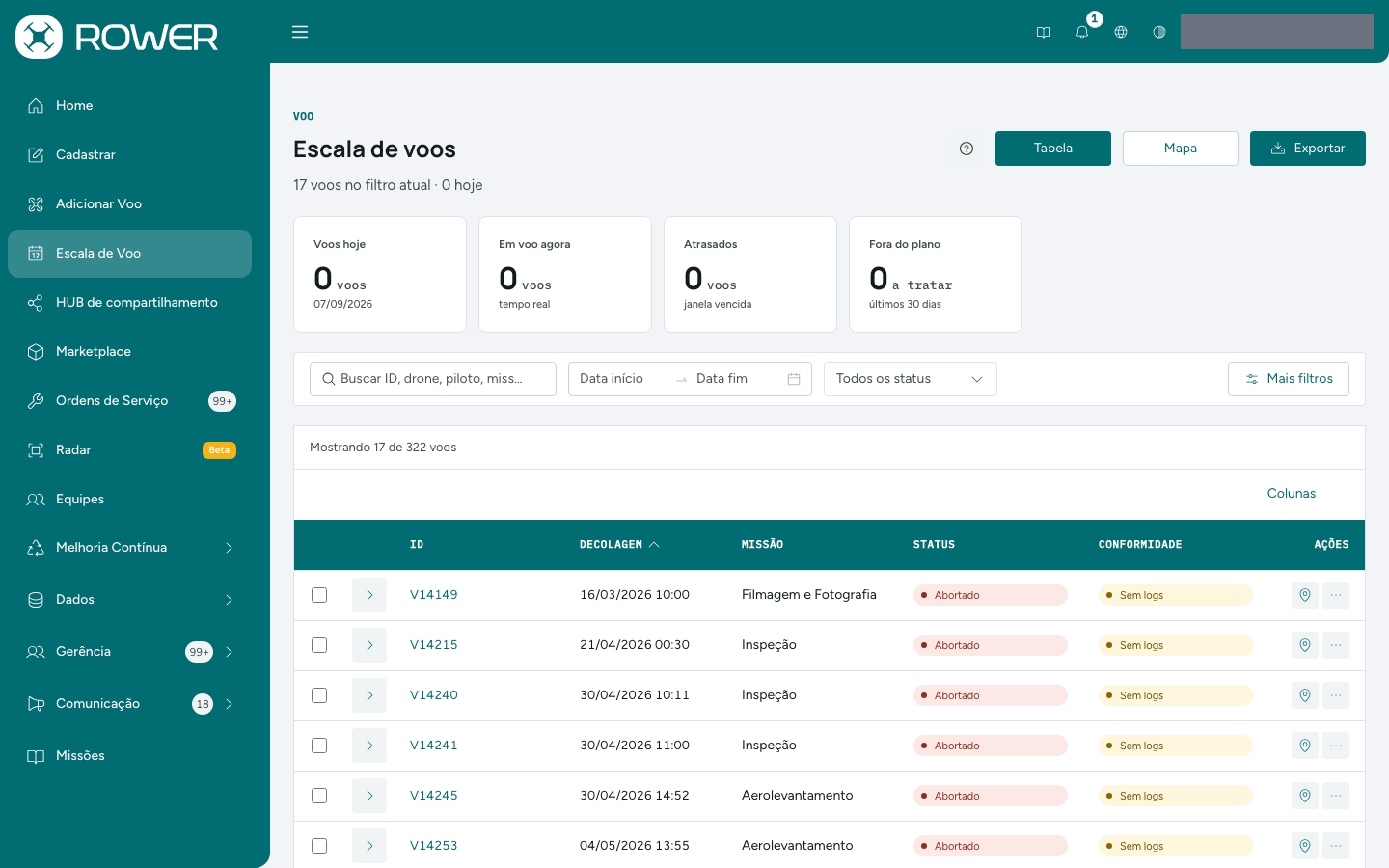Open location pin for flight V14241
The width and height of the screenshot is (1389, 868).
[x=1305, y=746]
